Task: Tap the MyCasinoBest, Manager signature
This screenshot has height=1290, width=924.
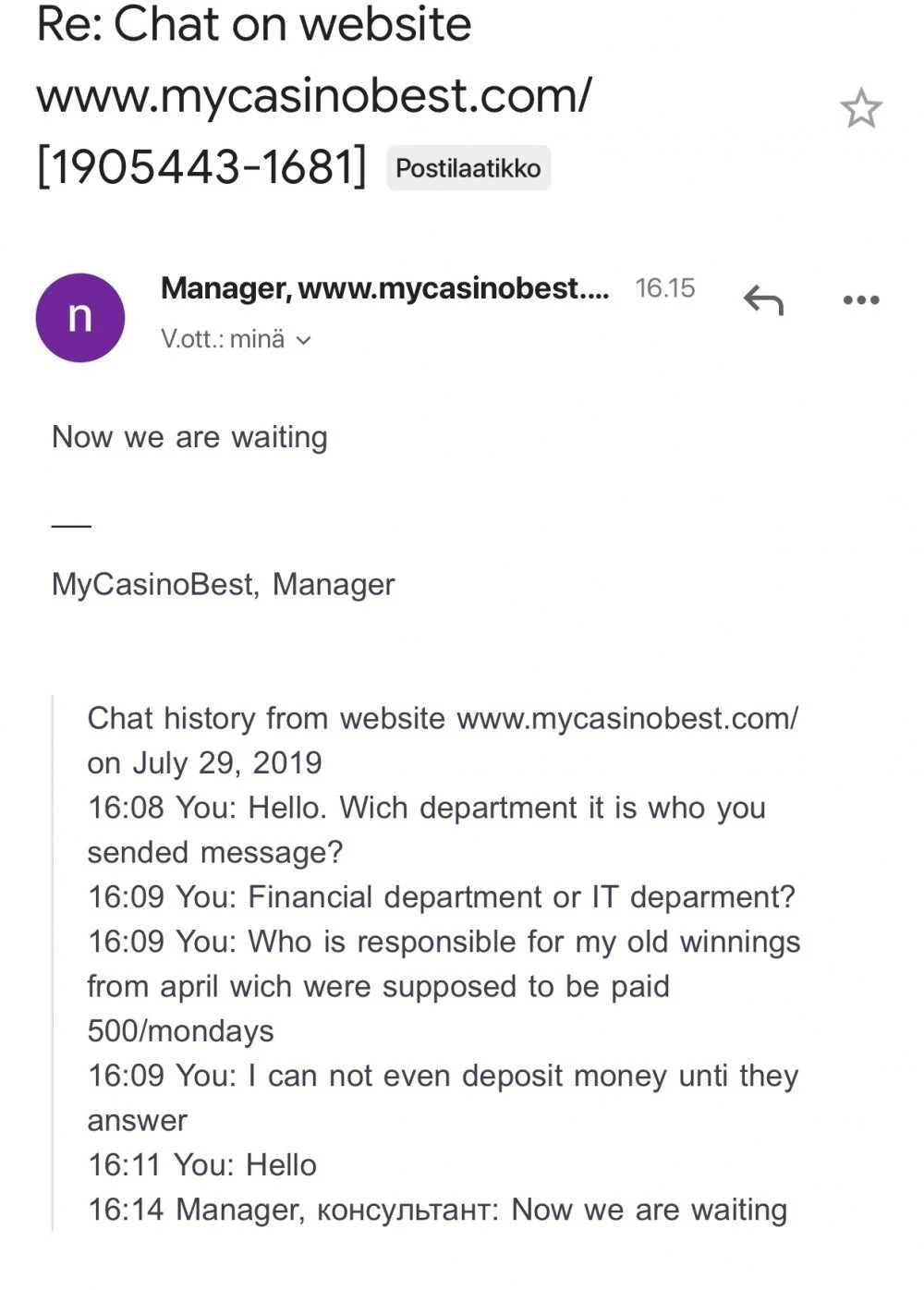Action: 223,584
